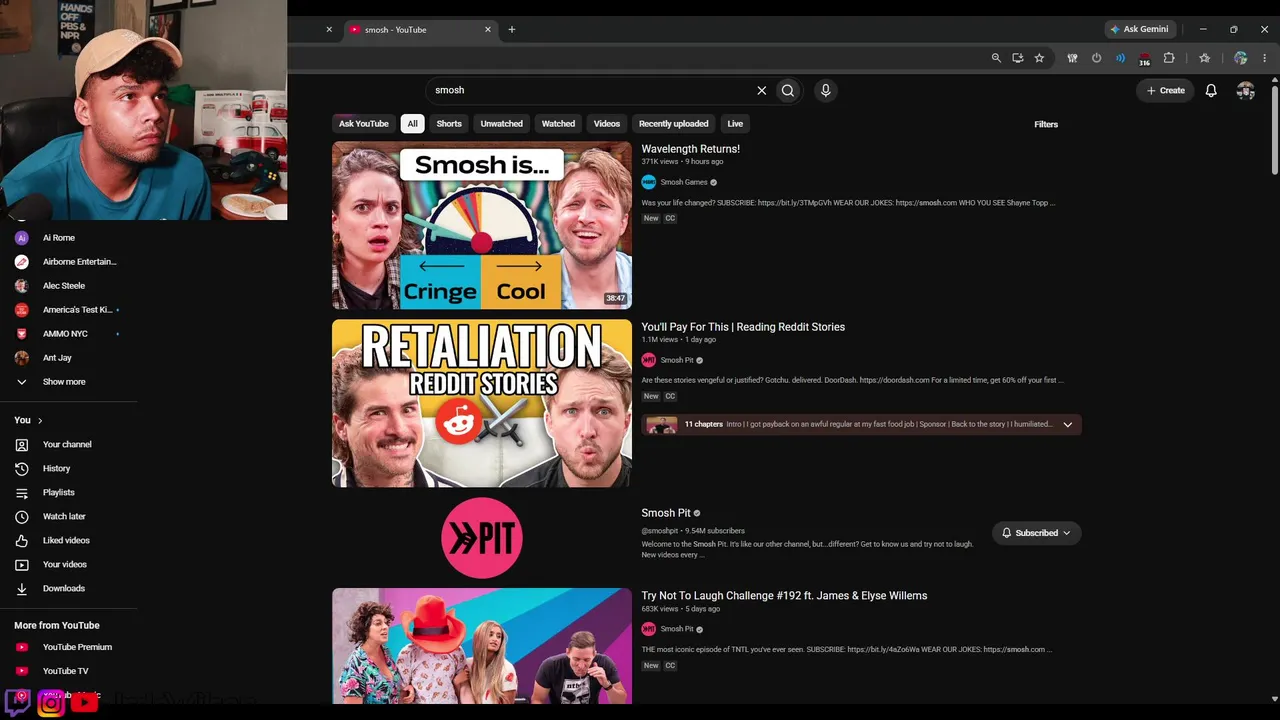Select the Recently uploaded filter chip

point(674,124)
